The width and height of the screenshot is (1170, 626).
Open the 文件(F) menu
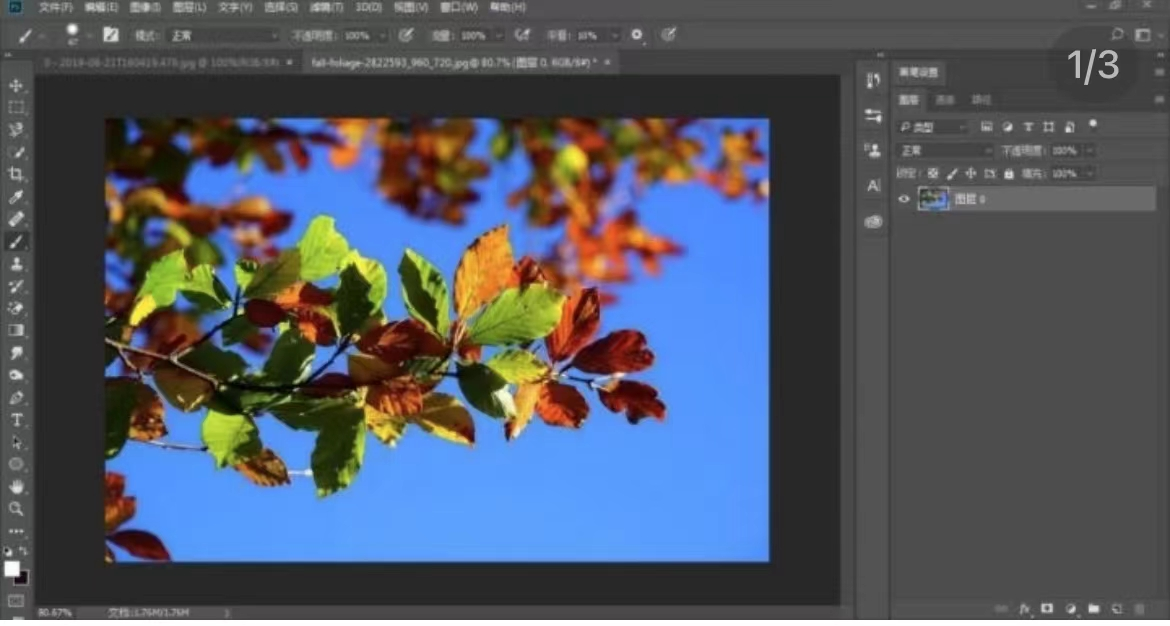click(x=55, y=7)
